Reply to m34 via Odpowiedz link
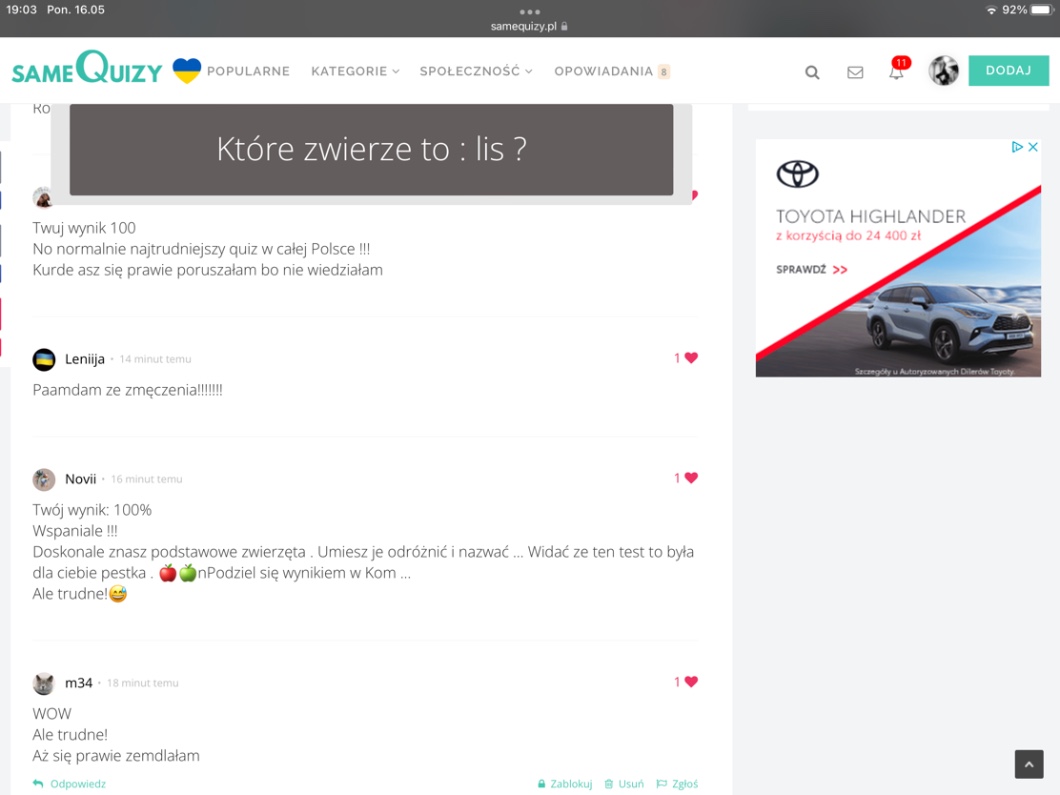The image size is (1060, 795). click(x=70, y=784)
